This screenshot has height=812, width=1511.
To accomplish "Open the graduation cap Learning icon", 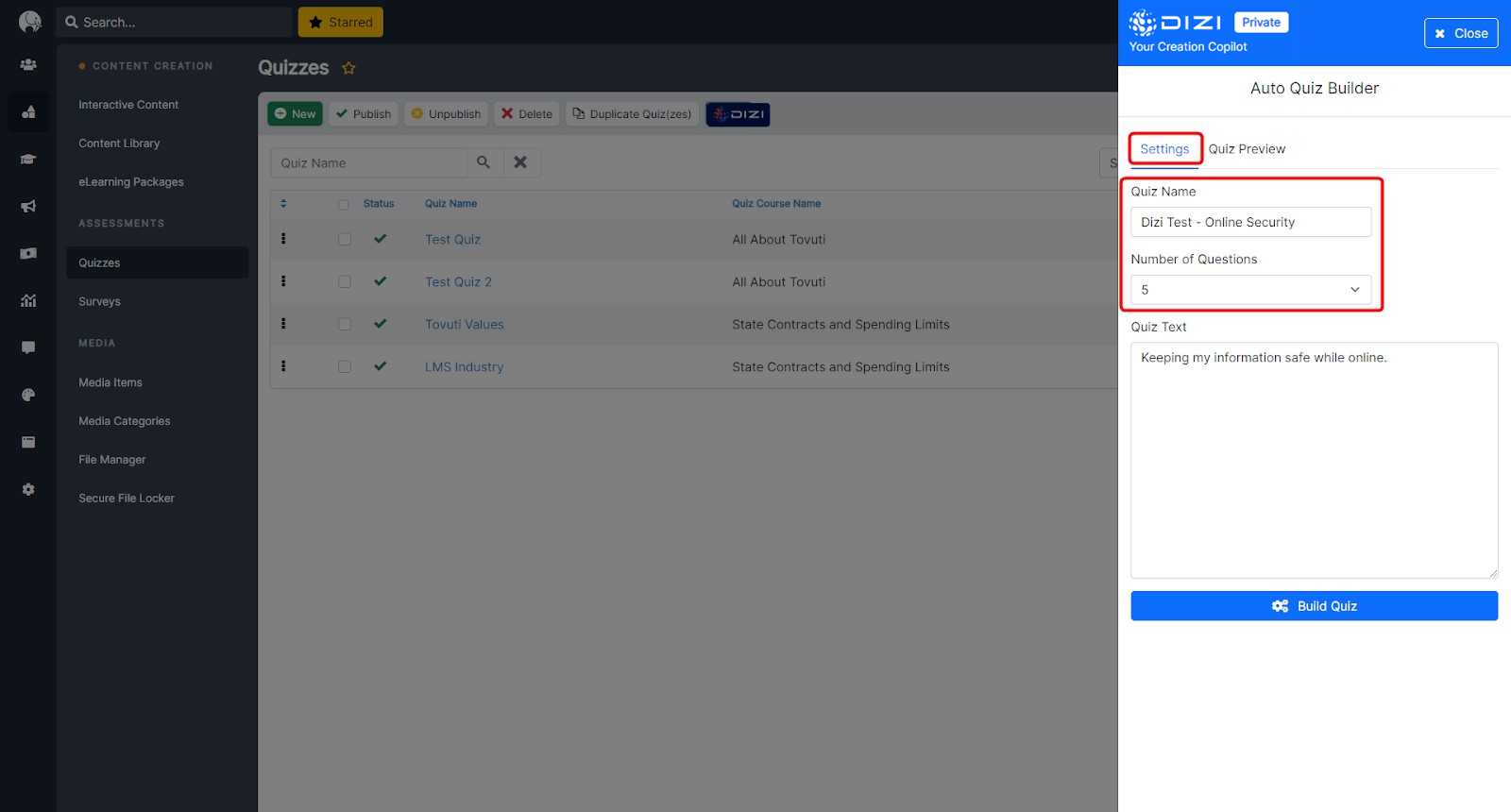I will coord(28,160).
